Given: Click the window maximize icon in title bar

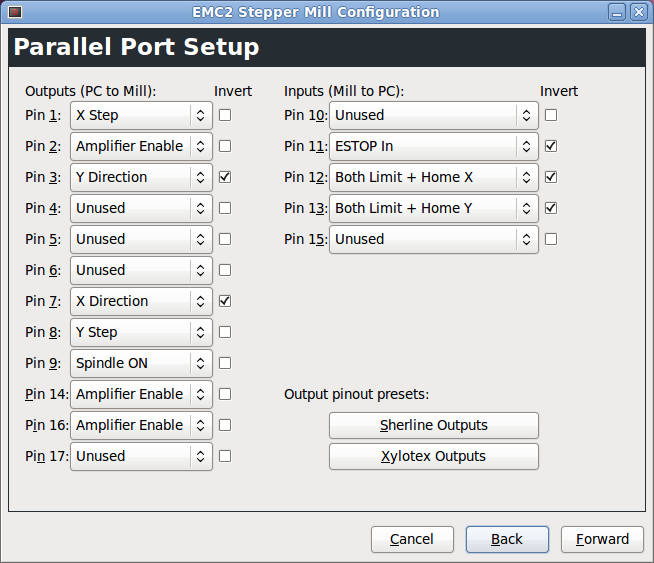Looking at the screenshot, I should (619, 12).
